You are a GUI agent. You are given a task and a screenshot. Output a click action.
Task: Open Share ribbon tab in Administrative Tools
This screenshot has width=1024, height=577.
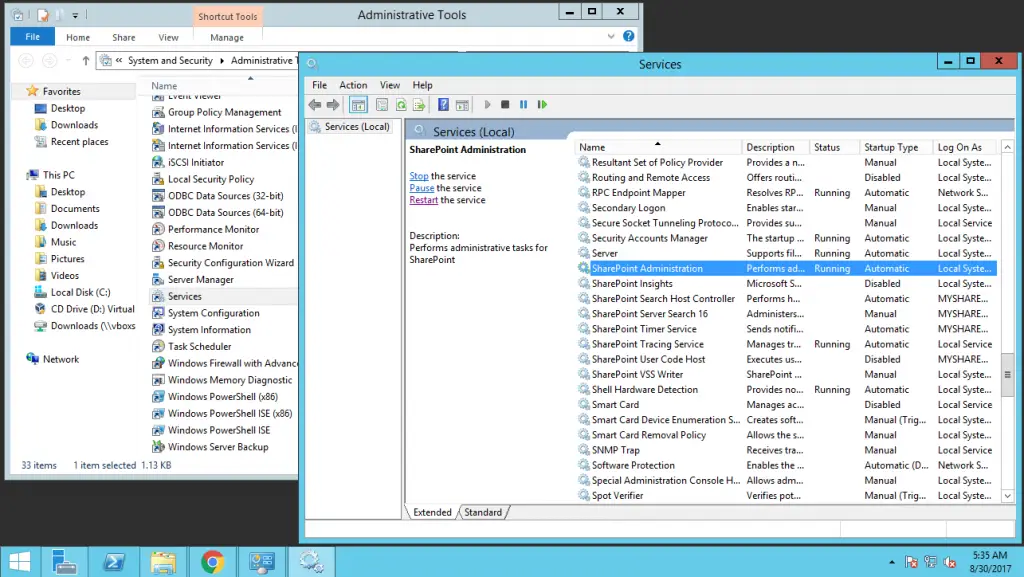tap(123, 37)
